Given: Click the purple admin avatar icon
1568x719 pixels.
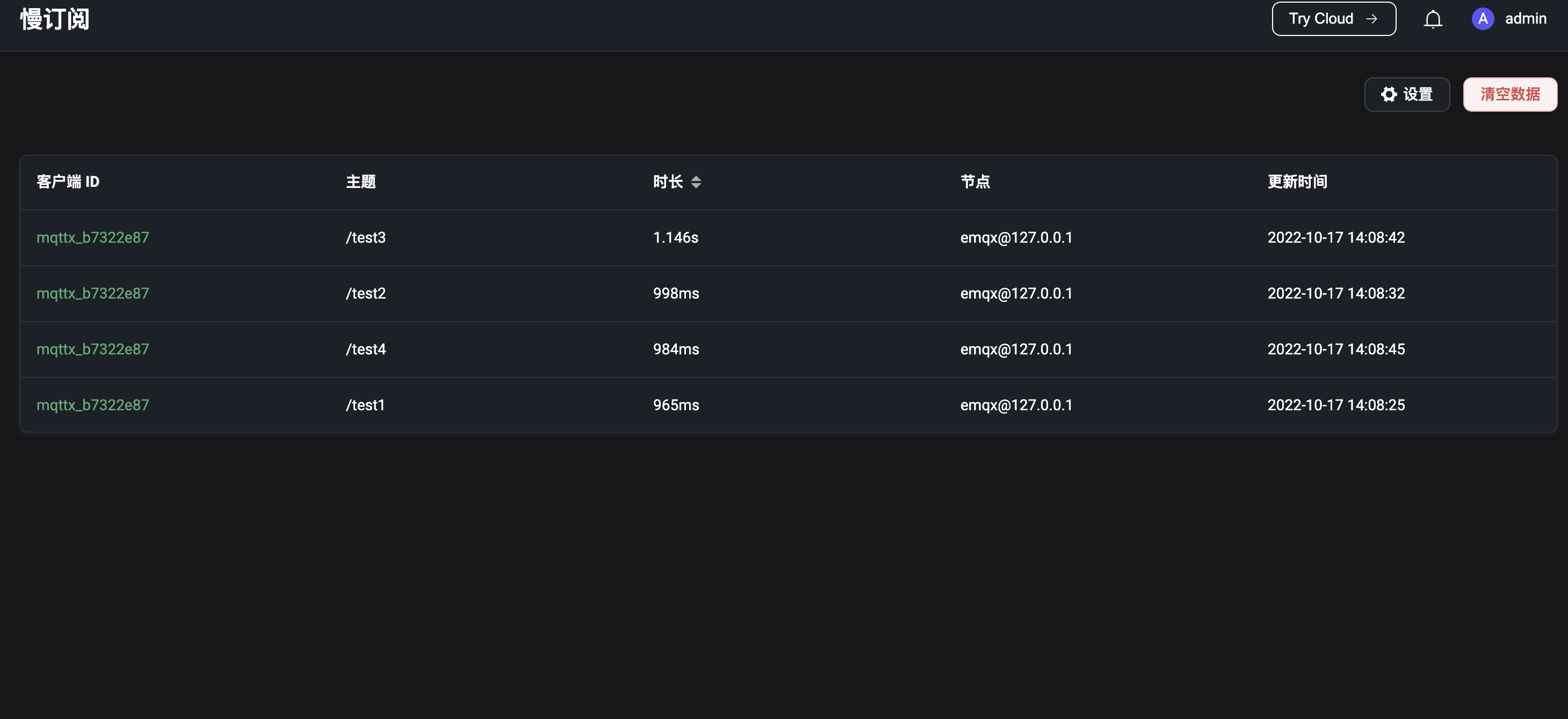Looking at the screenshot, I should click(1483, 19).
